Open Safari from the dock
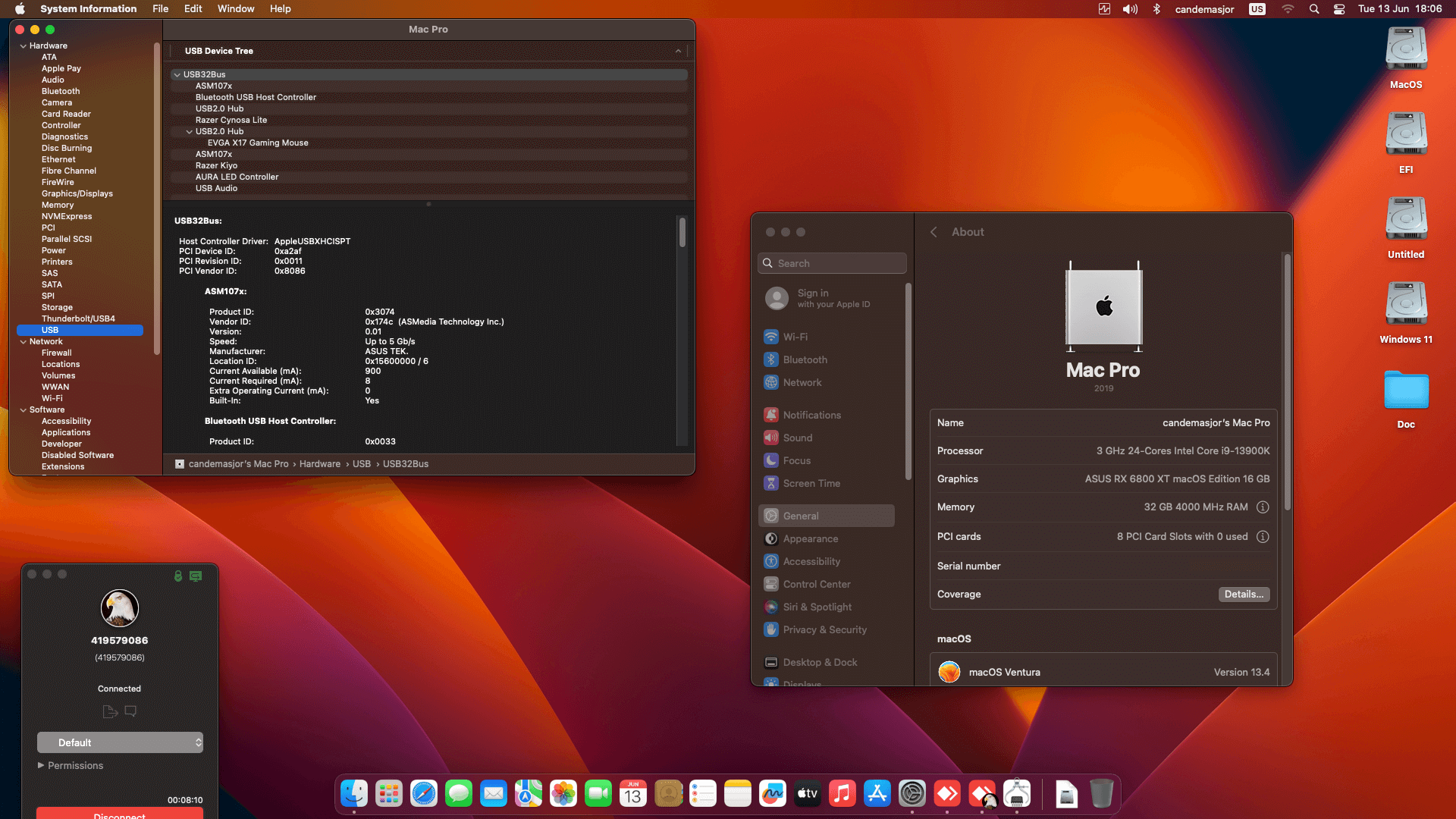Viewport: 1456px width, 819px height. click(x=424, y=794)
